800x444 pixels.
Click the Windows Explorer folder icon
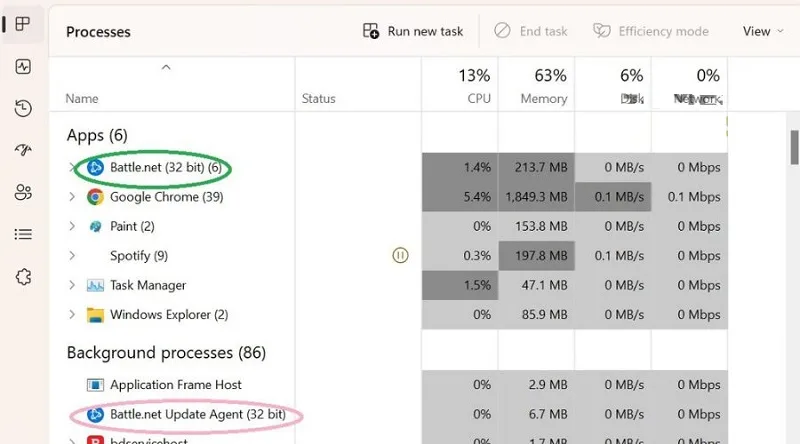pos(95,315)
